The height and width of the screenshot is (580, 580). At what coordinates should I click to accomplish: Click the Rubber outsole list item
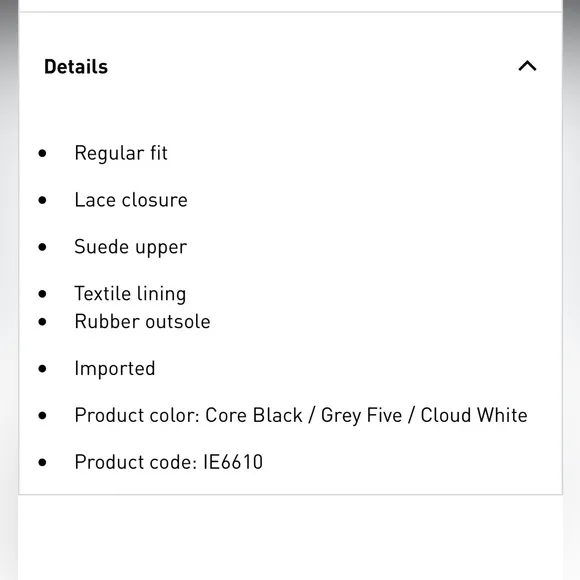(142, 321)
